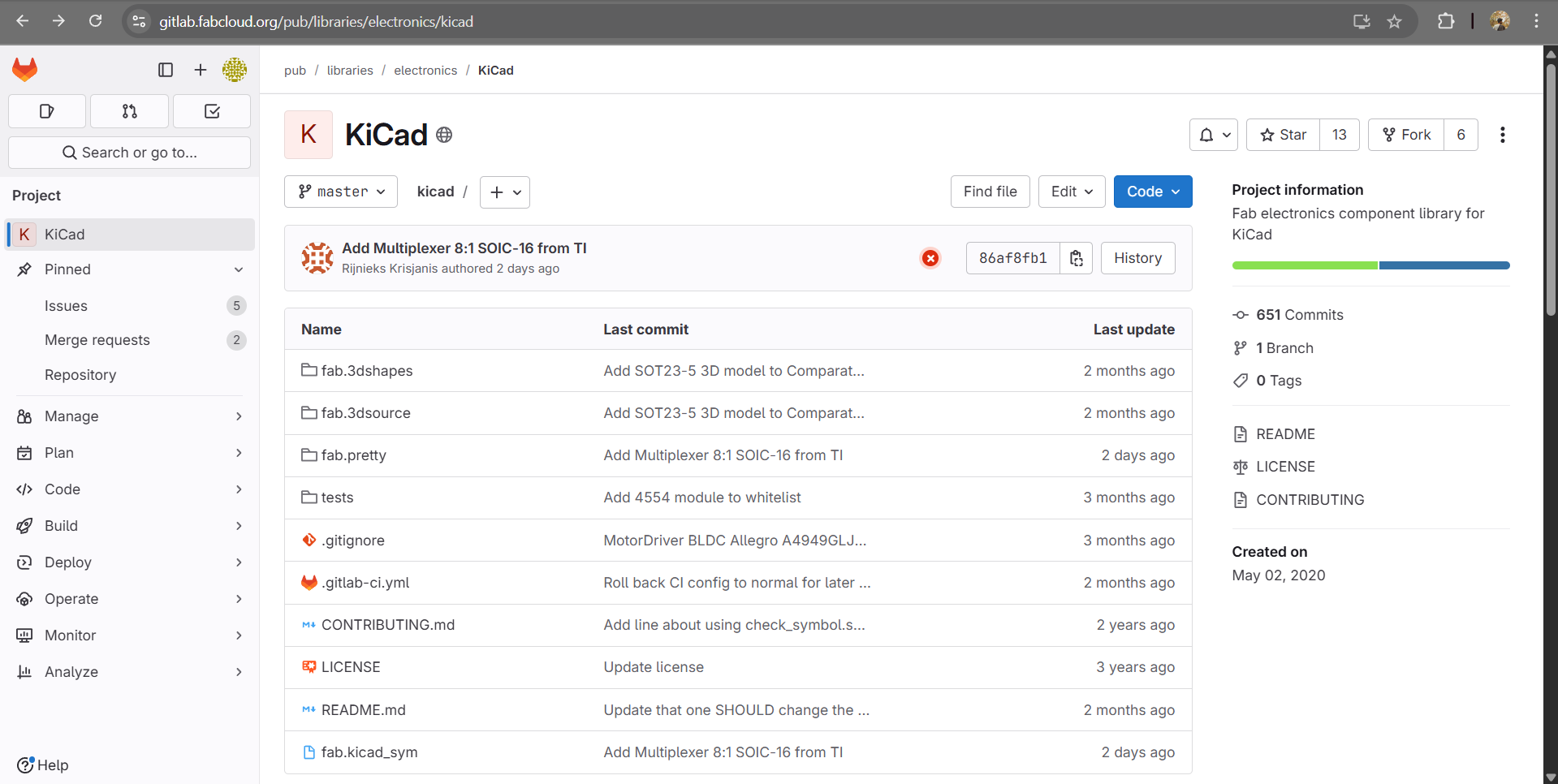
Task: Expand the Analyze menu
Action: 130,672
